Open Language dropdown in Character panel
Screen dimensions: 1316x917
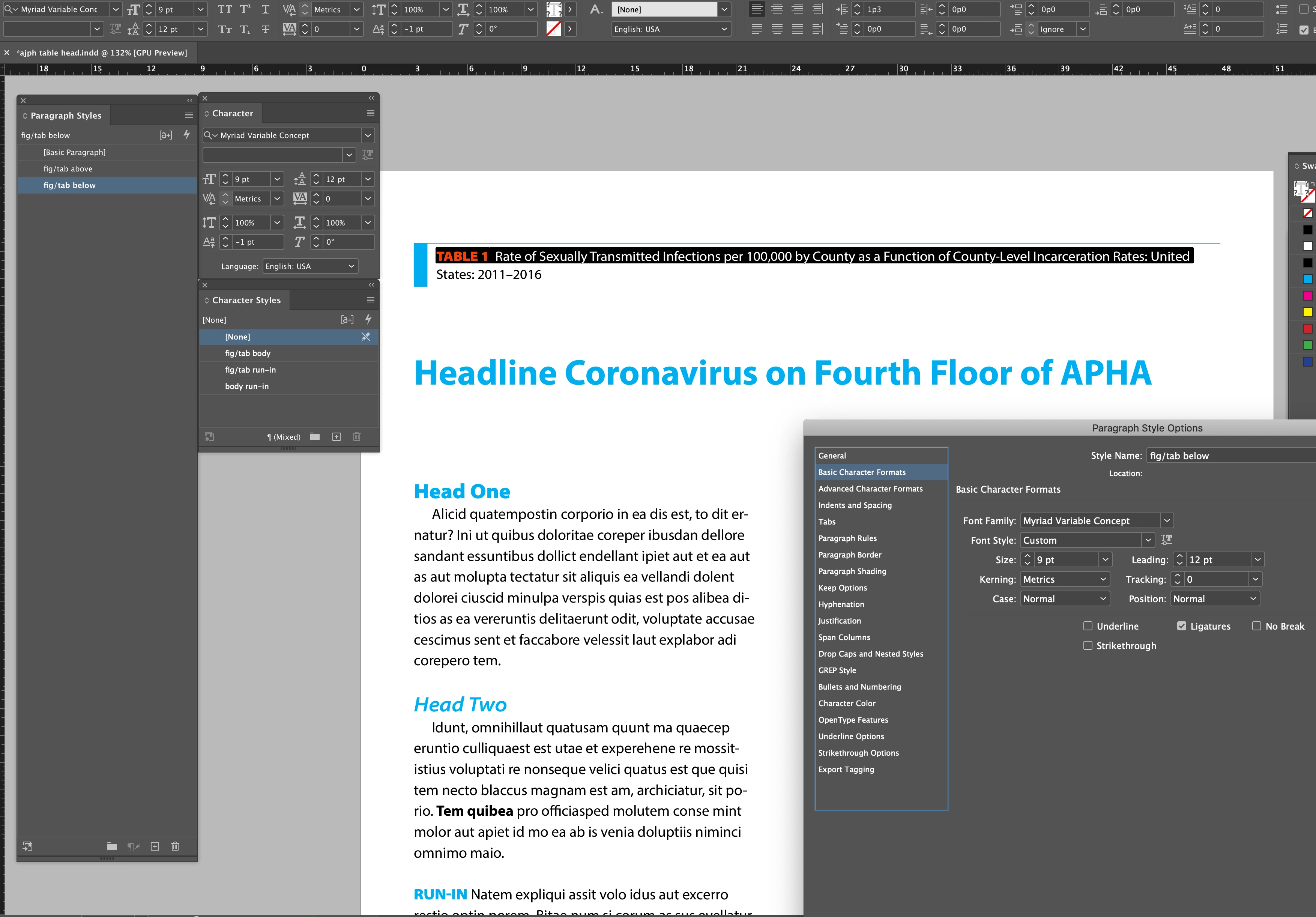point(310,266)
